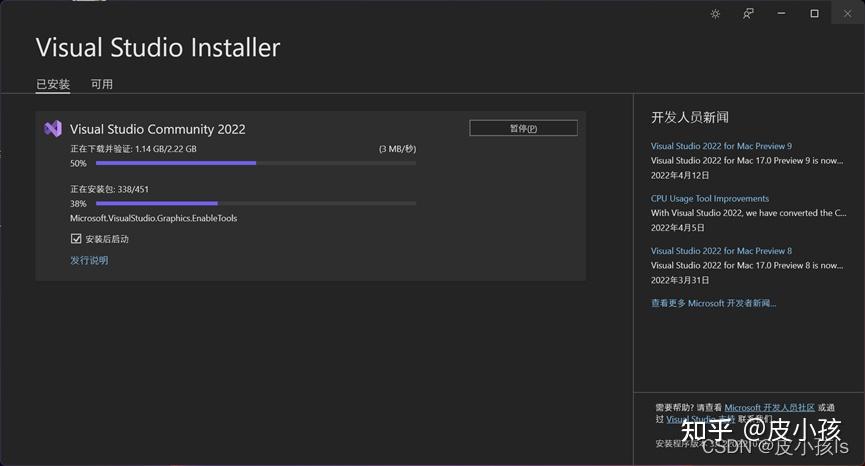Viewport: 865px width, 466px height.
Task: Click the 2022年4月5日 date text
Action: [677, 228]
